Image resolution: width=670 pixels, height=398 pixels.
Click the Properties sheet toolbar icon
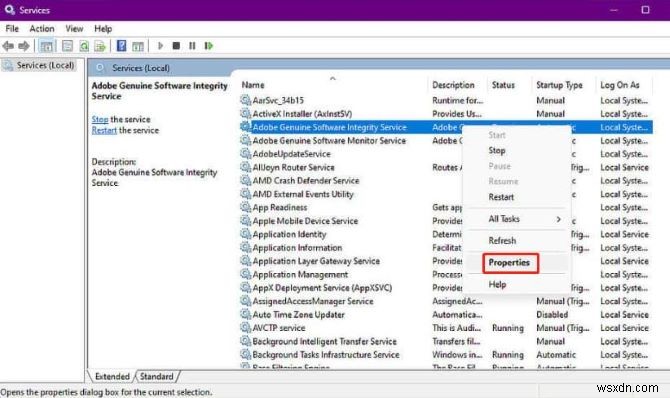68,46
